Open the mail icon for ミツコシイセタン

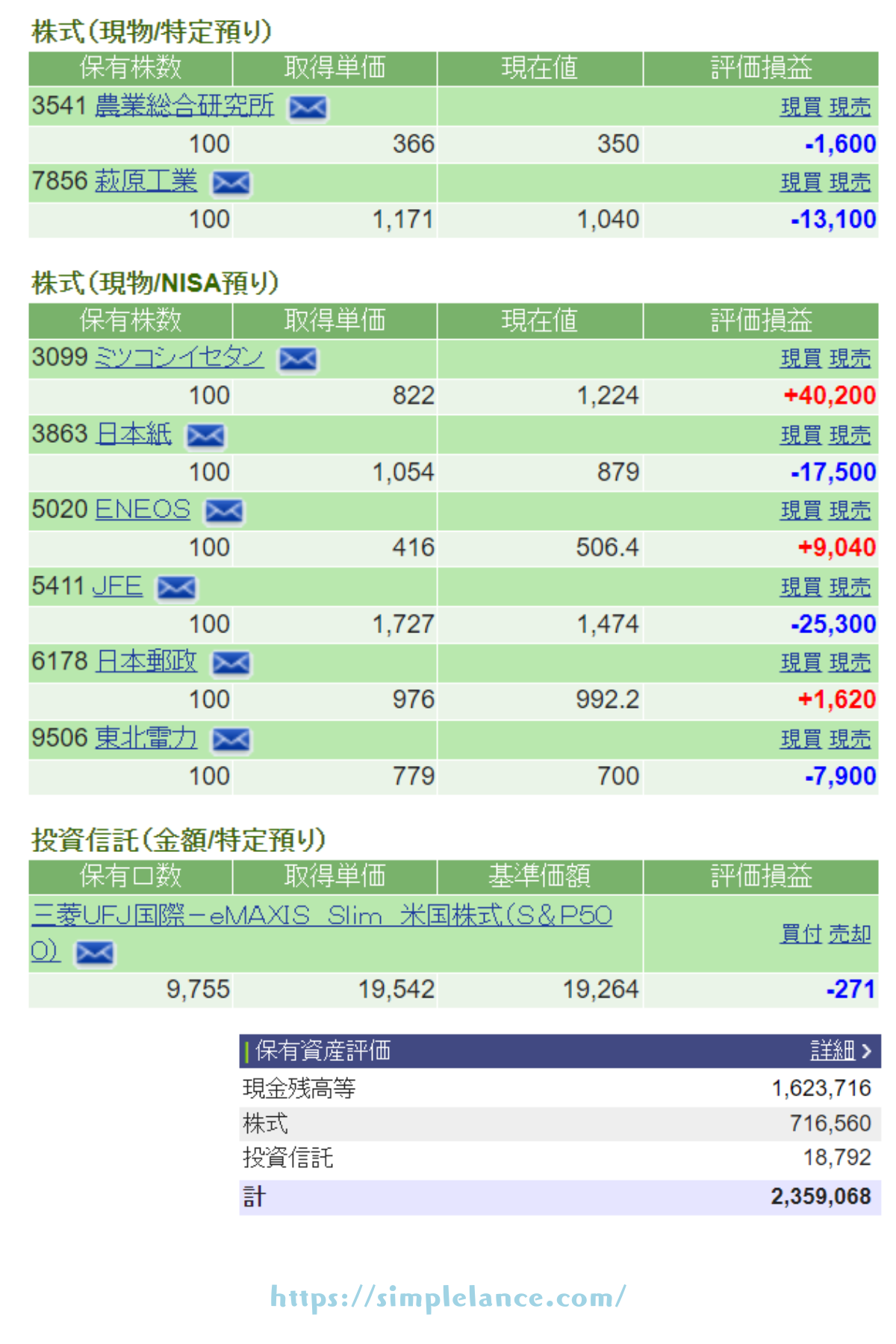(x=298, y=360)
